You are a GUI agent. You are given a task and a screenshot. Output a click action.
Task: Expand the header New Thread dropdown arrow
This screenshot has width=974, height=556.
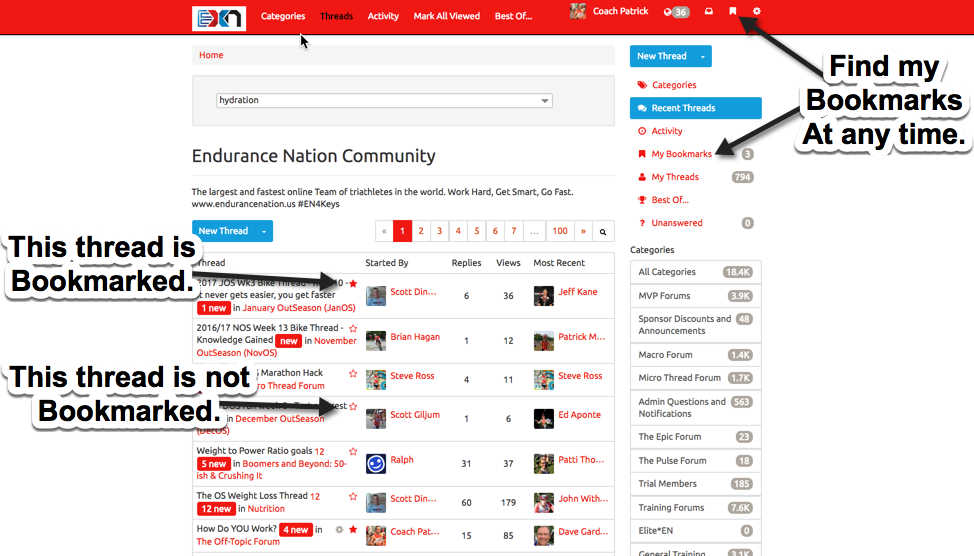tap(703, 57)
